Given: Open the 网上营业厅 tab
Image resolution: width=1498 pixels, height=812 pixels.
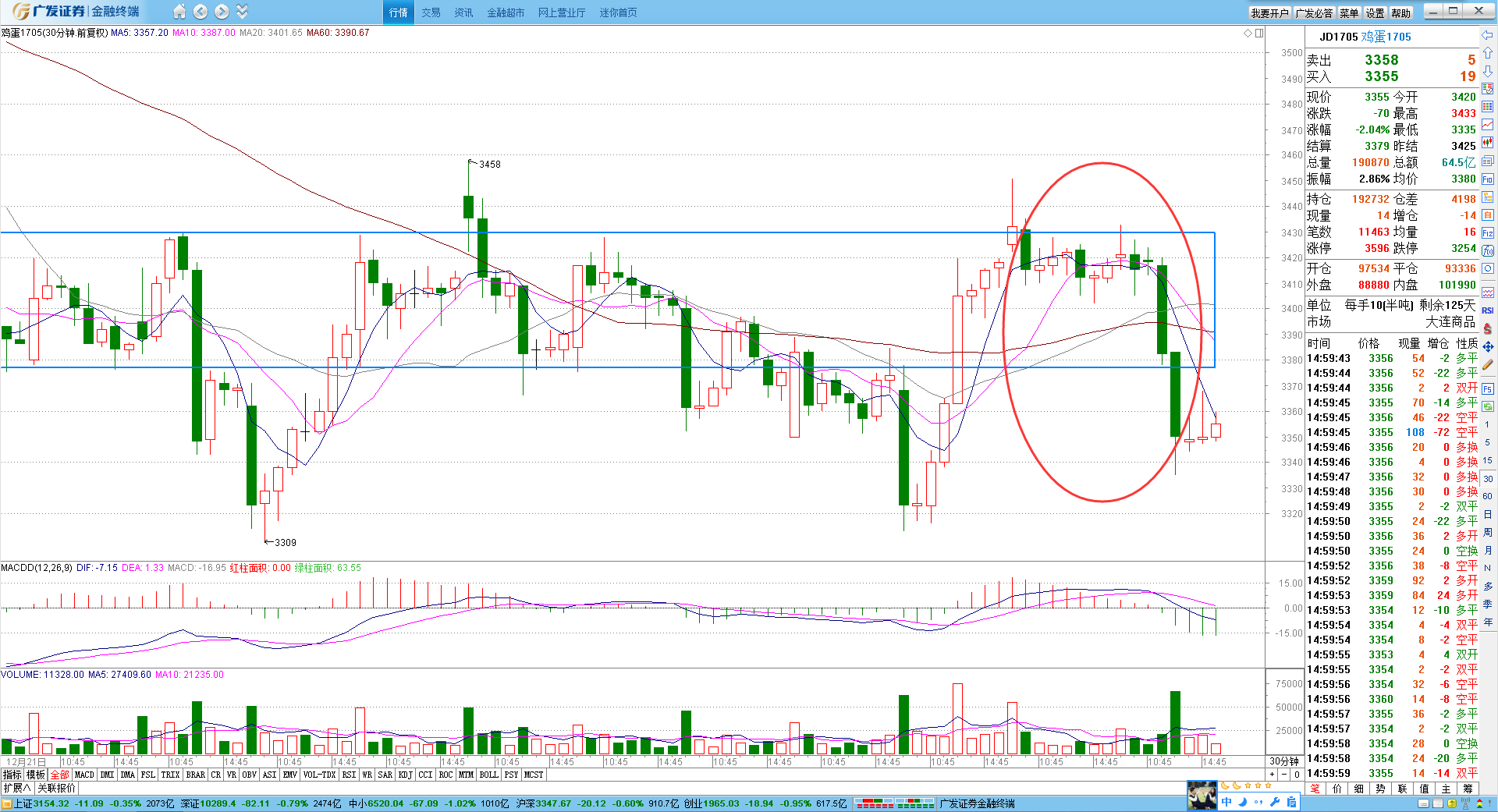Looking at the screenshot, I should tap(562, 12).
